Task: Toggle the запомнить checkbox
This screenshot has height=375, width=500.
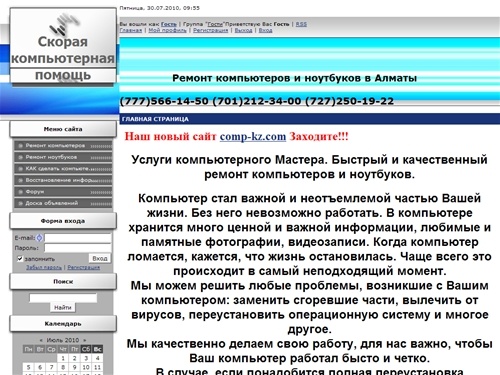Action: coord(20,259)
